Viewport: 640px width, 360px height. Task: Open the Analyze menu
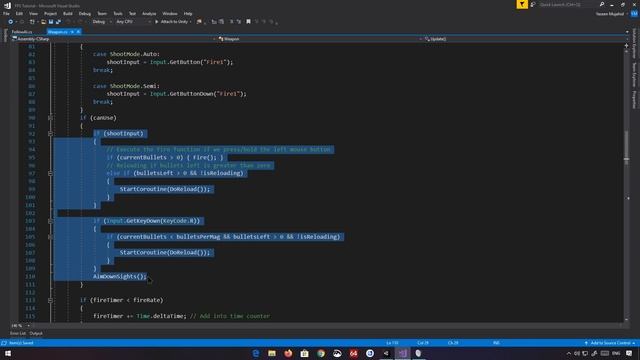click(149, 13)
